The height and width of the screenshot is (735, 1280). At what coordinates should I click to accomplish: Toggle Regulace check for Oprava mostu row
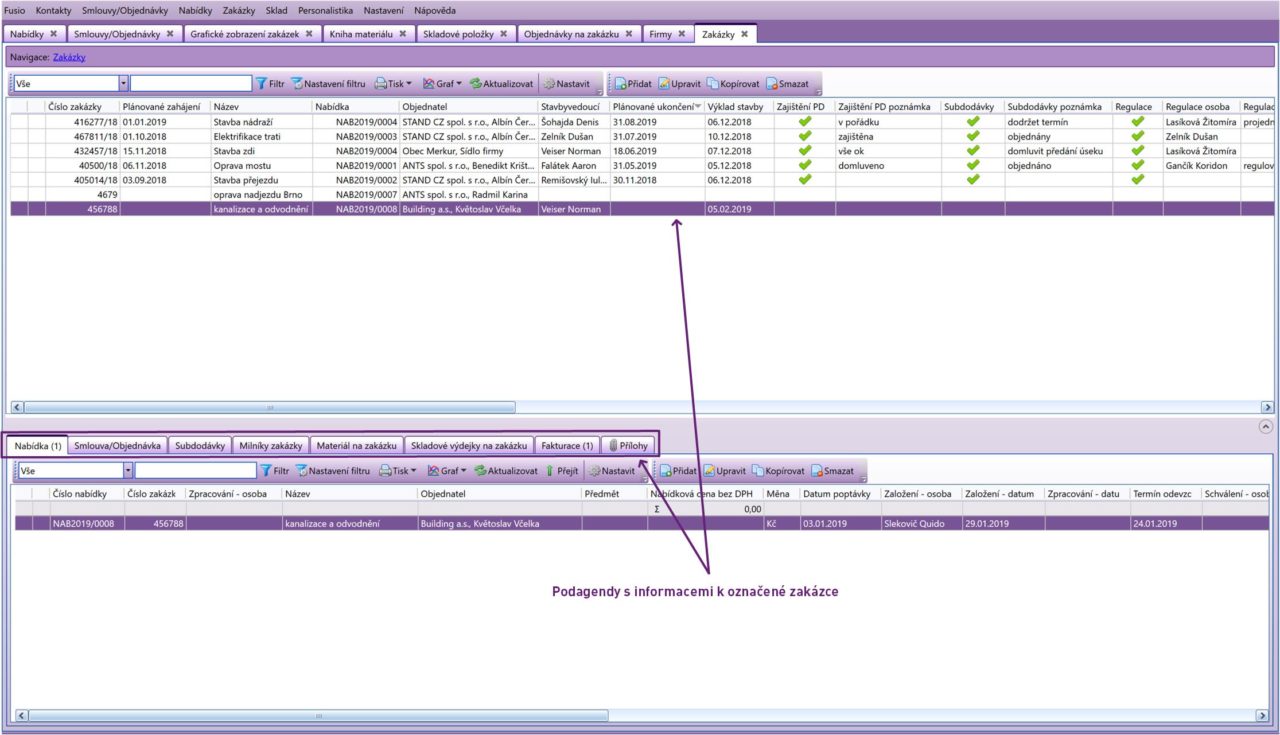(1137, 165)
